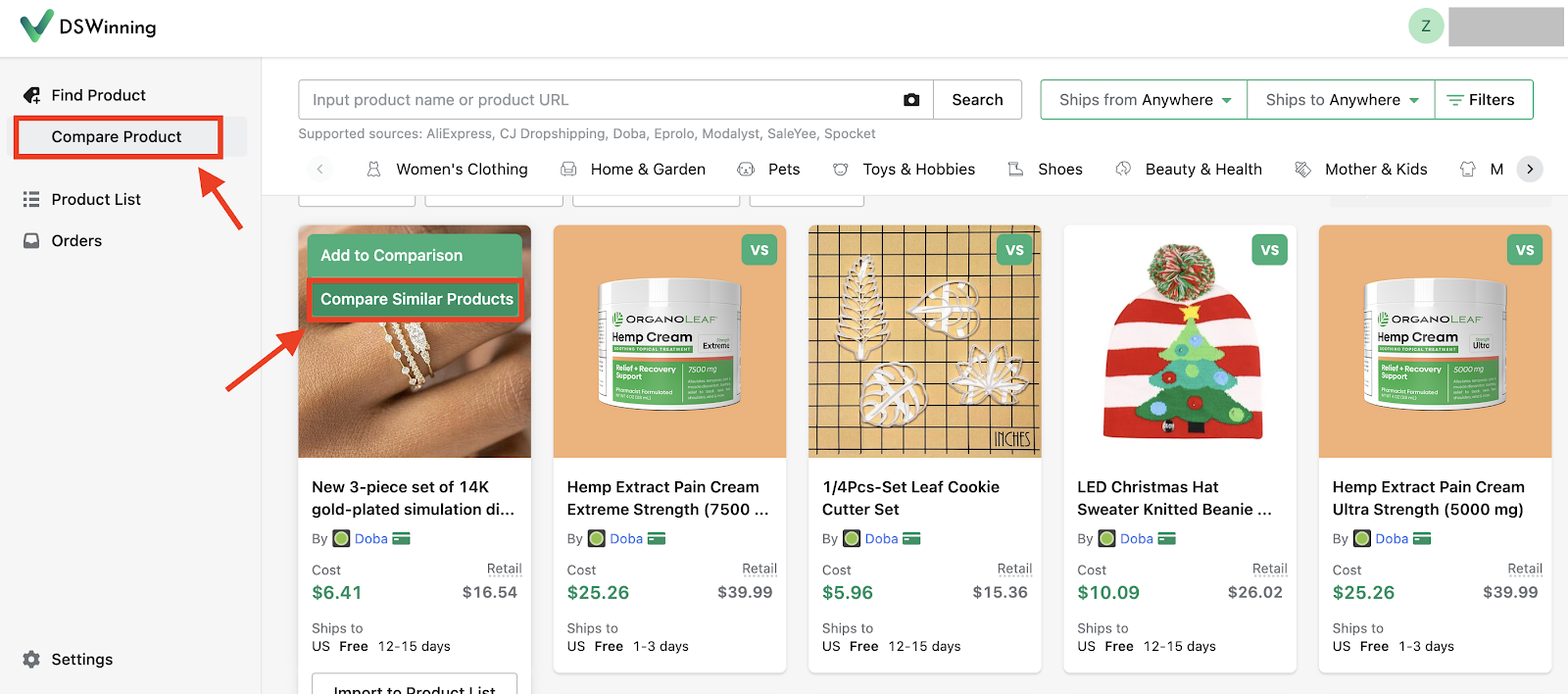1568x694 pixels.
Task: Click the Search button
Action: pos(977,100)
